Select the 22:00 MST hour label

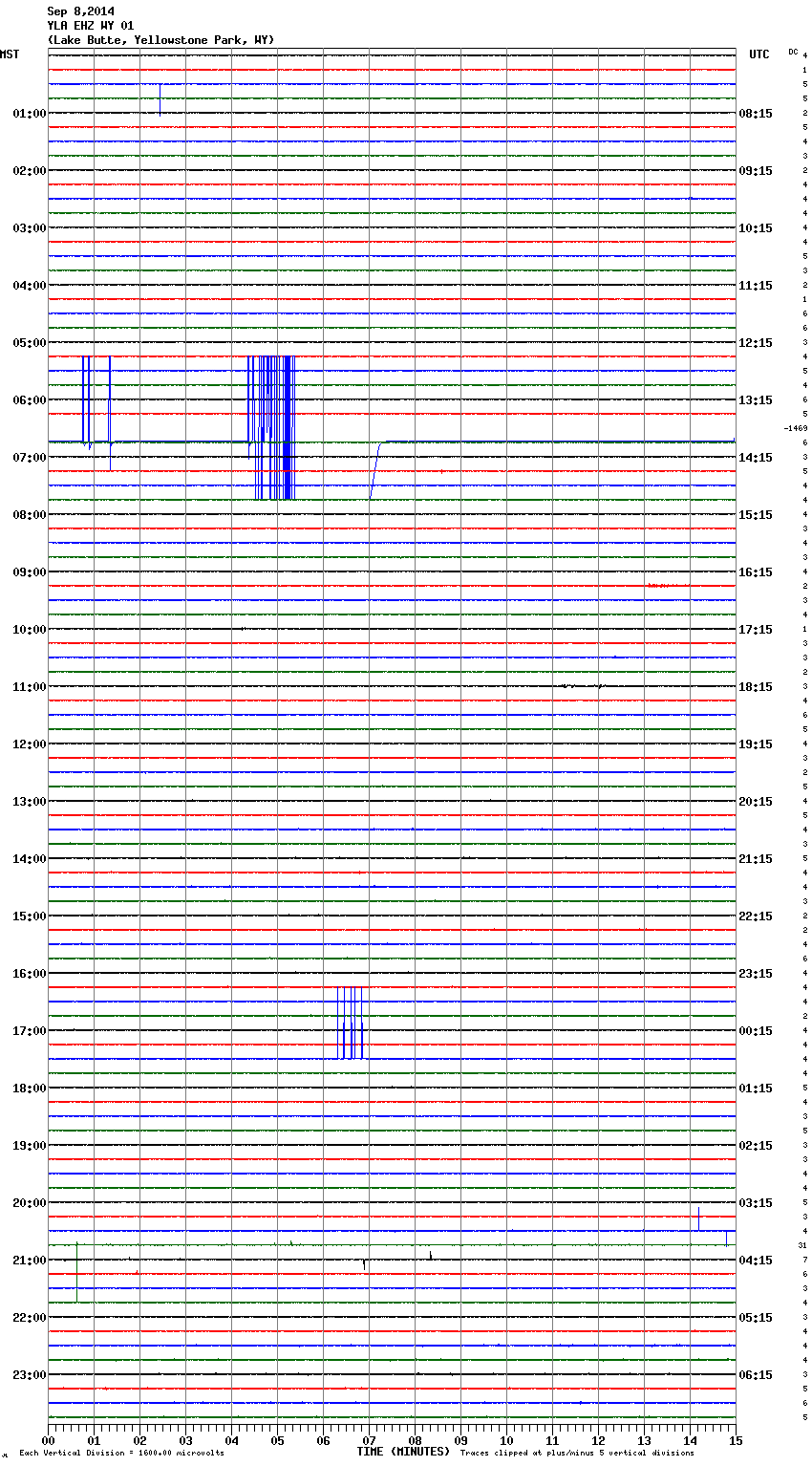click(x=30, y=1318)
